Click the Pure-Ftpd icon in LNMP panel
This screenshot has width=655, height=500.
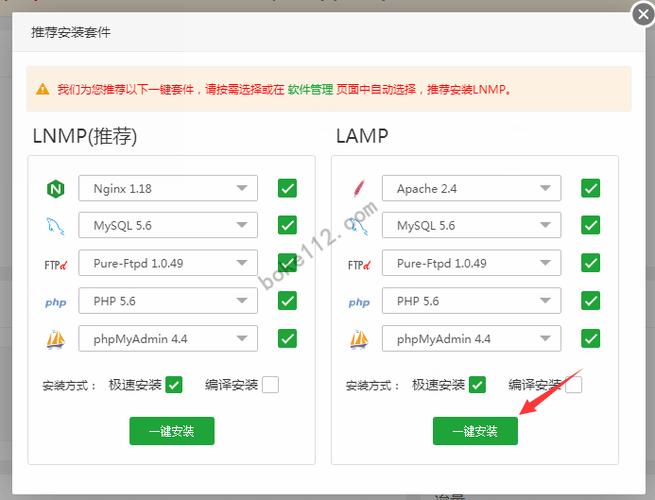[56, 264]
